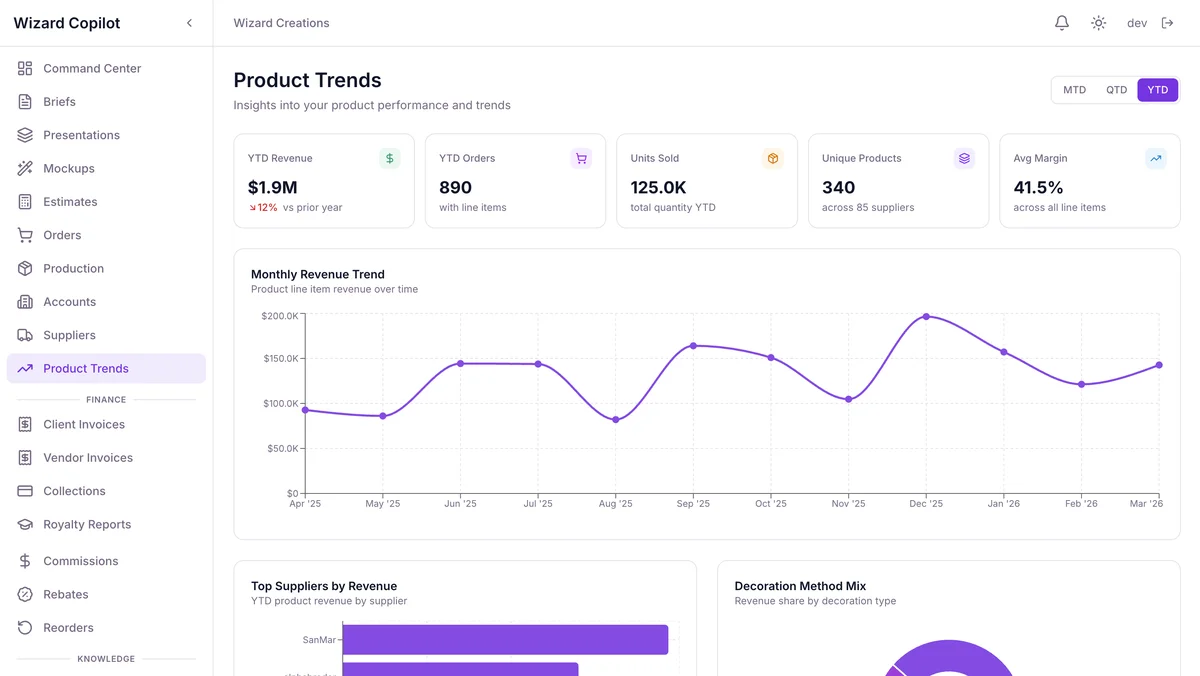Image resolution: width=1200 pixels, height=676 pixels.
Task: Open the Vendor Invoices label
Action: 88,458
